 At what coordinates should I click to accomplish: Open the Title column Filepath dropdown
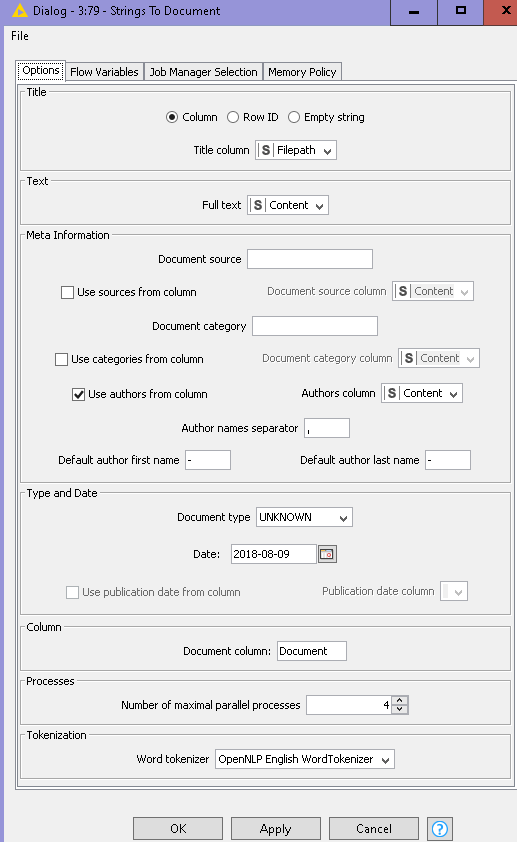[296, 150]
